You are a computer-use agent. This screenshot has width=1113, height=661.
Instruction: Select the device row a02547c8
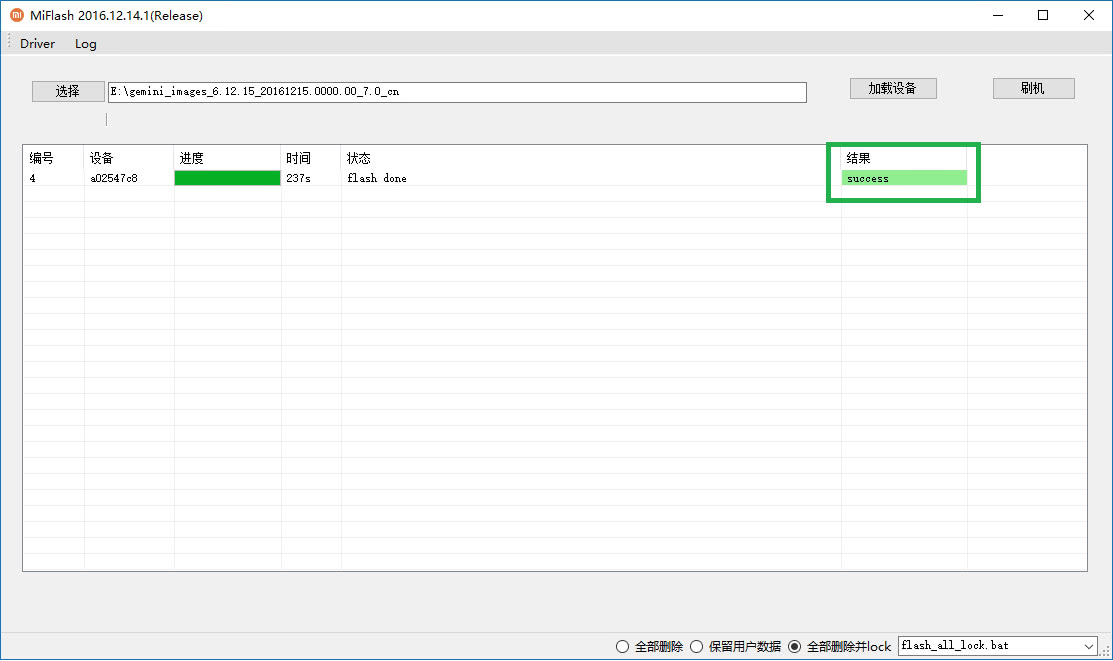coord(120,177)
